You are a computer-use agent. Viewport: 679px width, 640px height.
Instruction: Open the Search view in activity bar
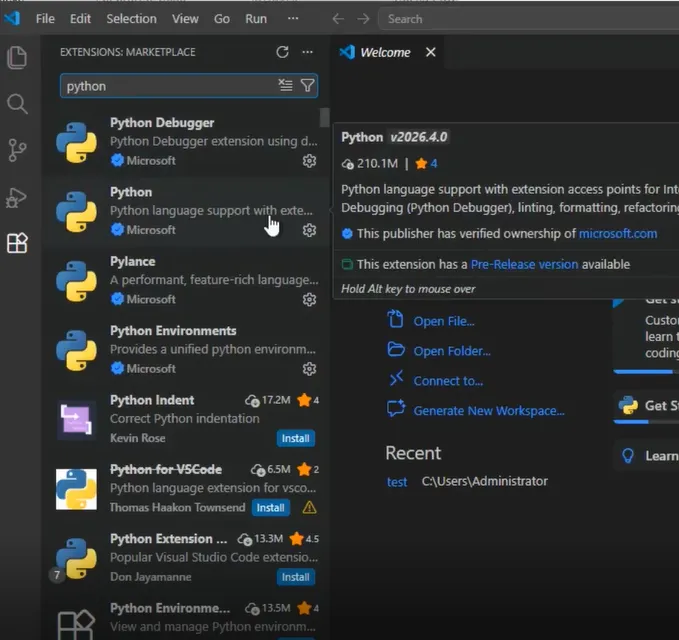(x=17, y=104)
